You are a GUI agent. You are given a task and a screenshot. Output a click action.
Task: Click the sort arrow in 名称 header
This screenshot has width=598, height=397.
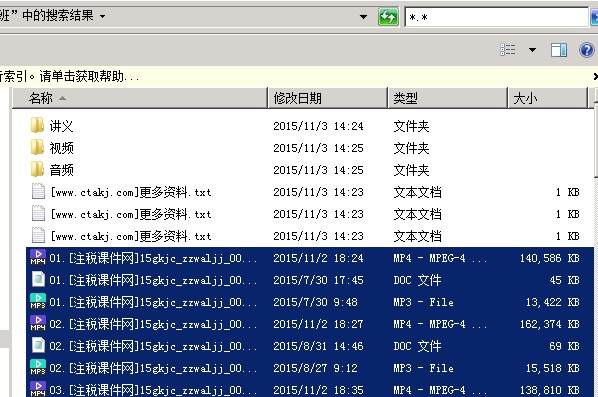click(63, 99)
